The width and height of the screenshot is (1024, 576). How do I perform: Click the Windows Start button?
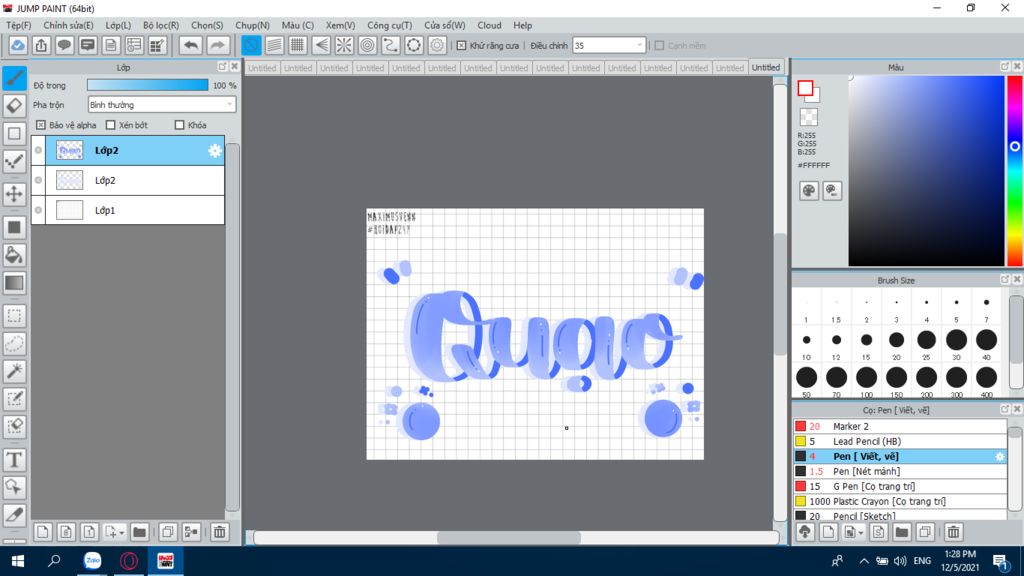[x=18, y=561]
